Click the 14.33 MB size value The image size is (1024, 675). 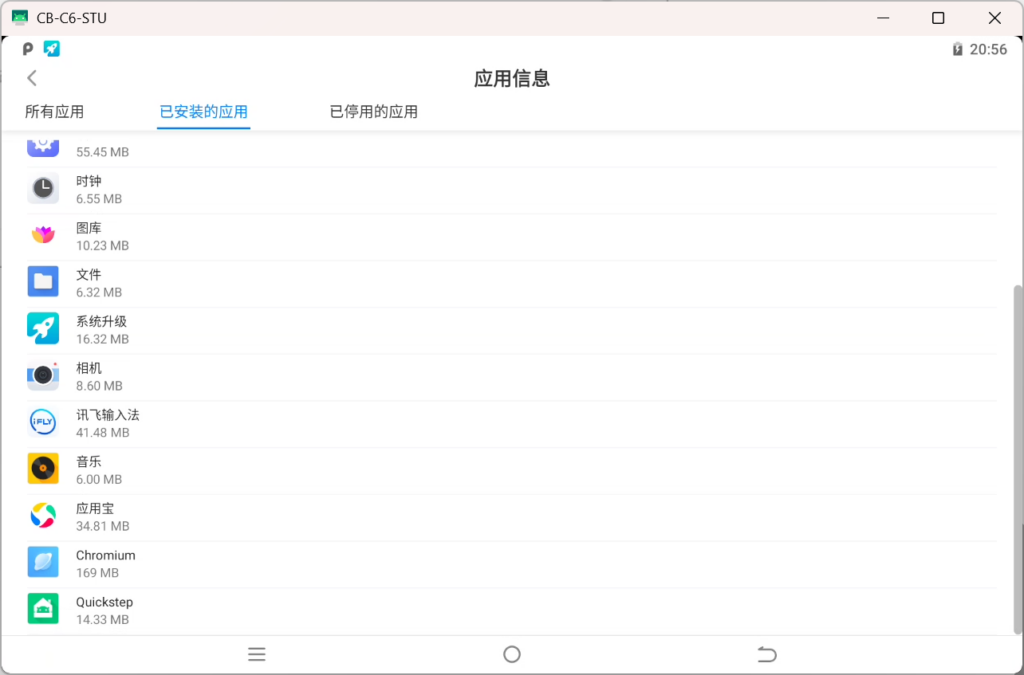click(x=103, y=620)
